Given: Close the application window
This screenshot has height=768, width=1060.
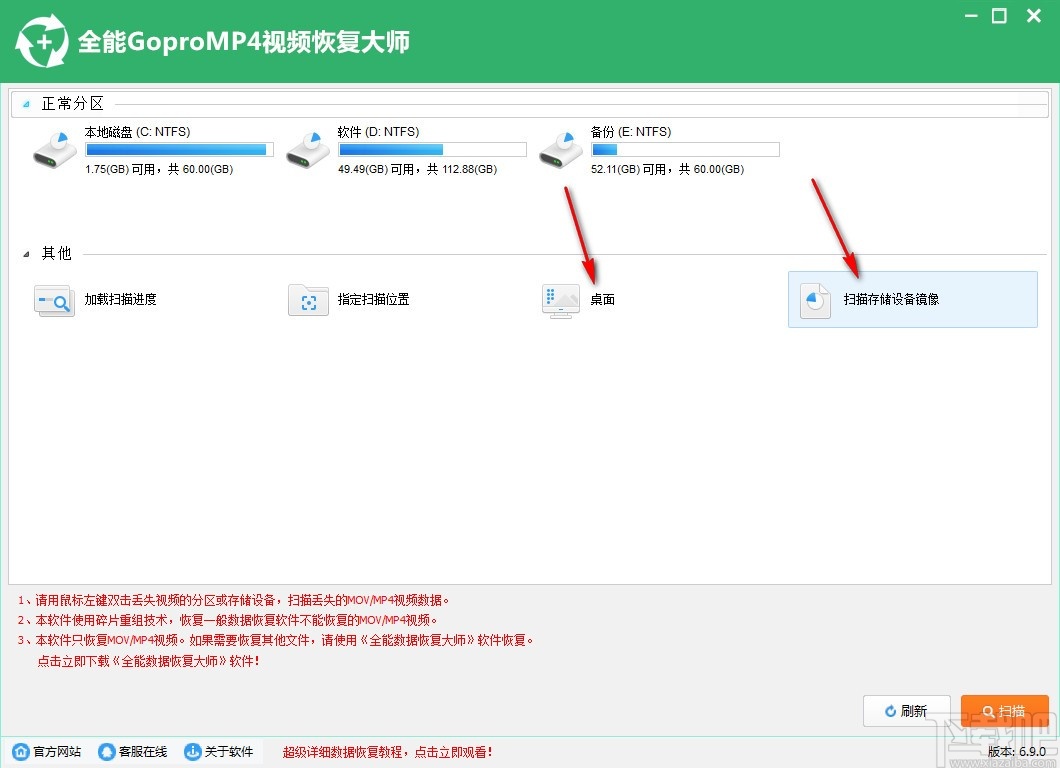Looking at the screenshot, I should pyautogui.click(x=1034, y=16).
